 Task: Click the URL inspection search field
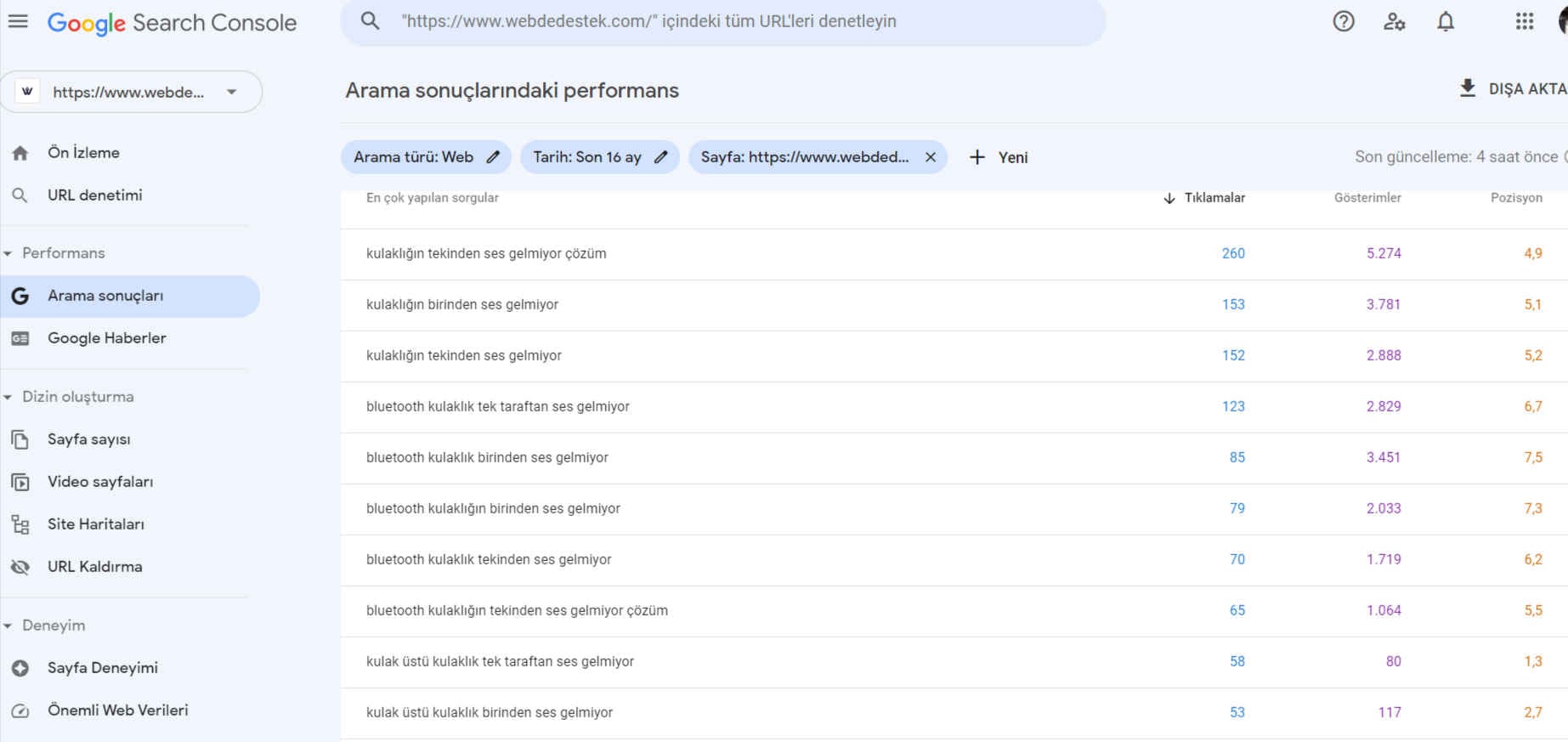722,21
